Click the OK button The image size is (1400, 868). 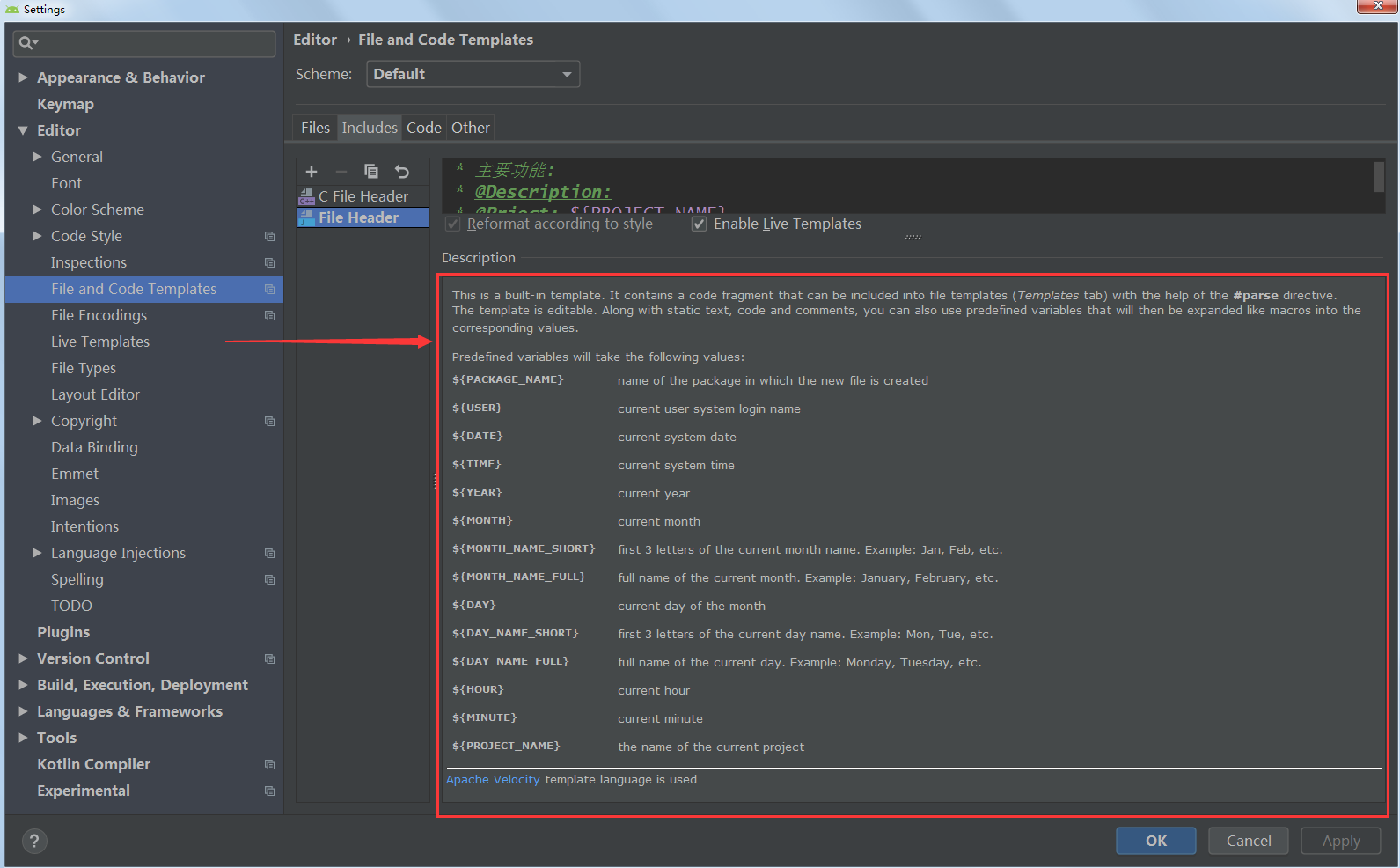tap(1156, 841)
